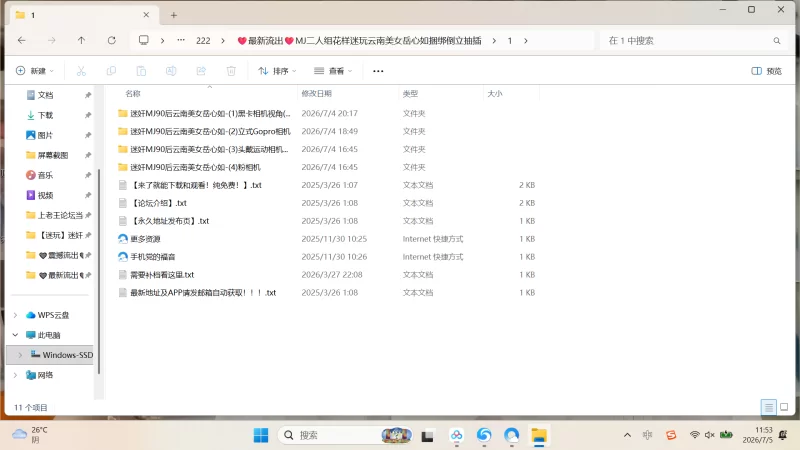800x450 pixels.
Task: Sort by the 名称 column header
Action: coord(209,94)
